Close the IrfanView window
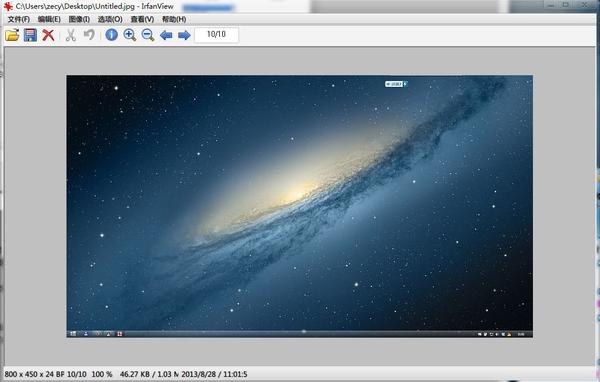Screen dimensions: 600x382 click(585, 5)
